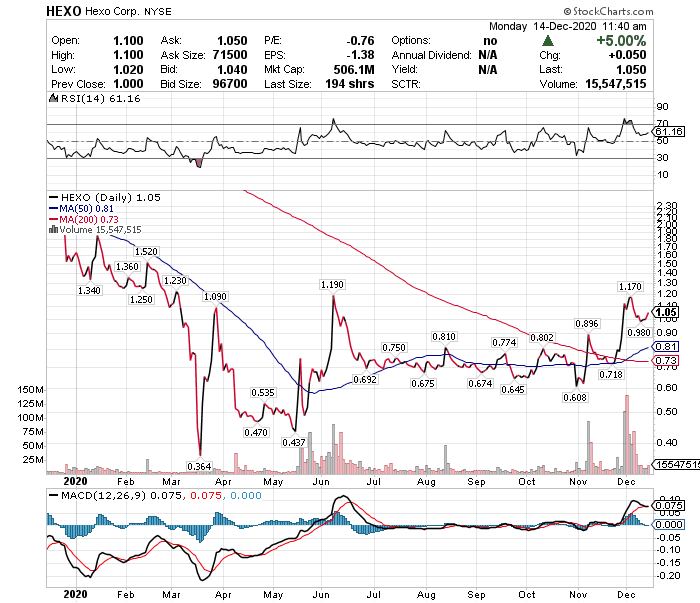Click the RSI 61.16 axis value tag

coord(669,132)
